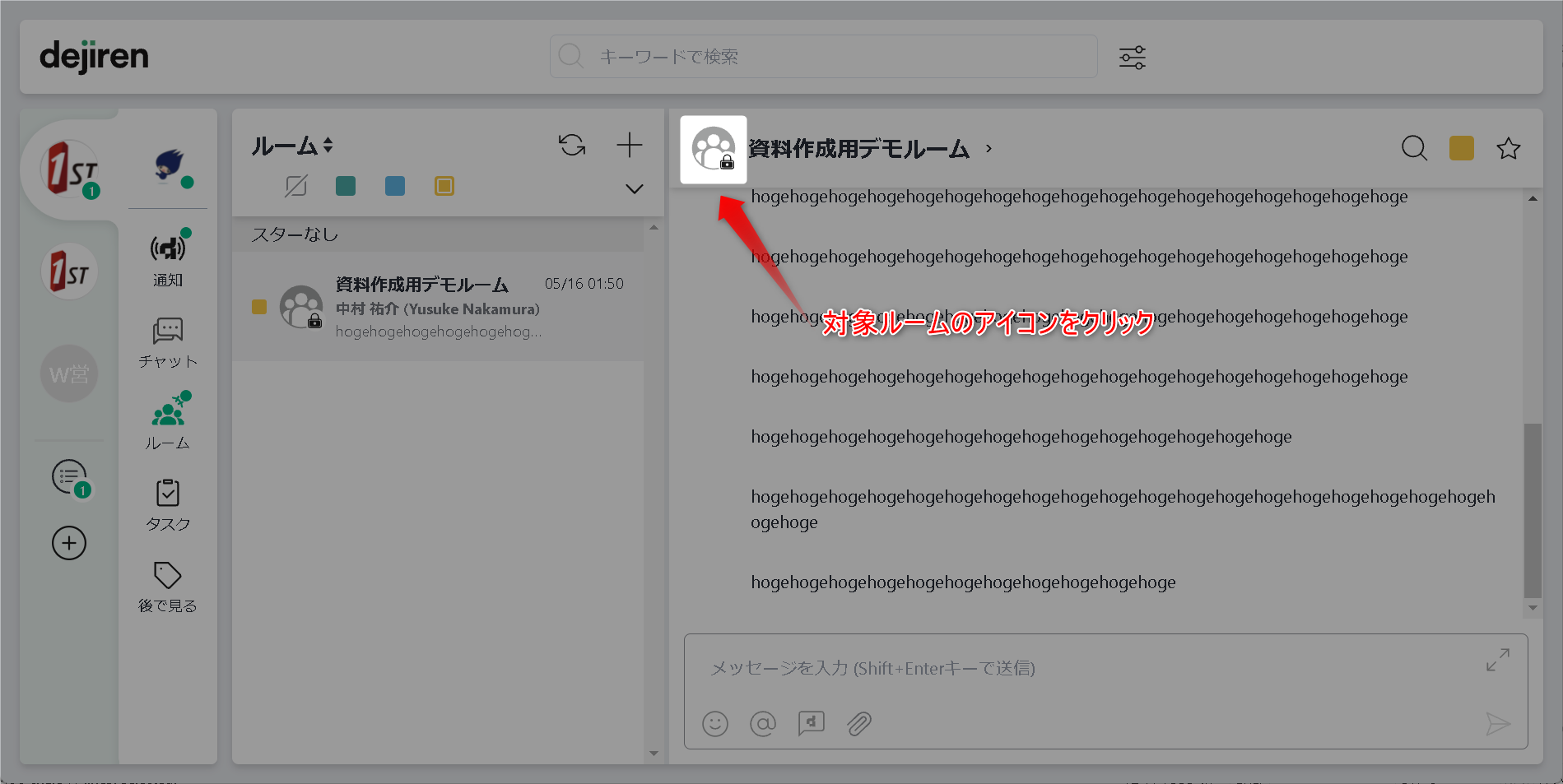Toggle the no-color filter
The width and height of the screenshot is (1563, 784).
(x=295, y=187)
